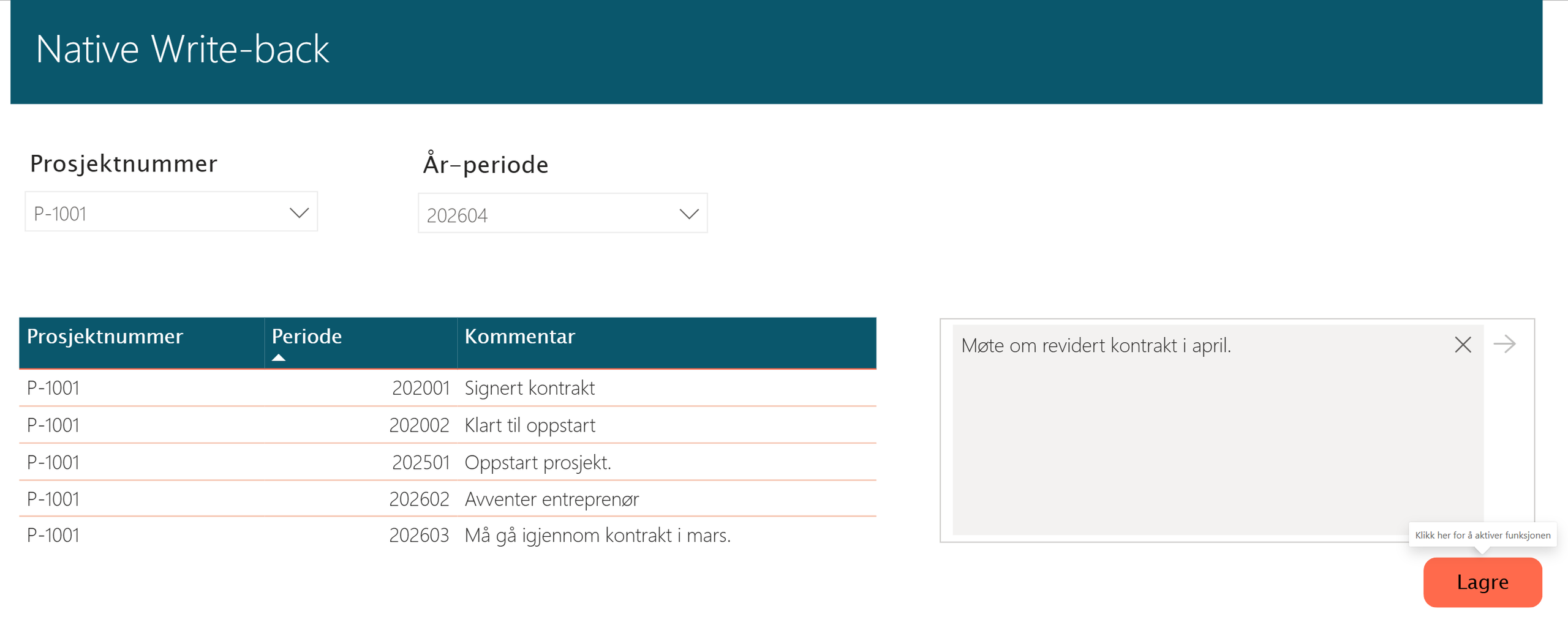Clear the comment text using the X icon
The width and height of the screenshot is (1568, 617).
[1463, 345]
